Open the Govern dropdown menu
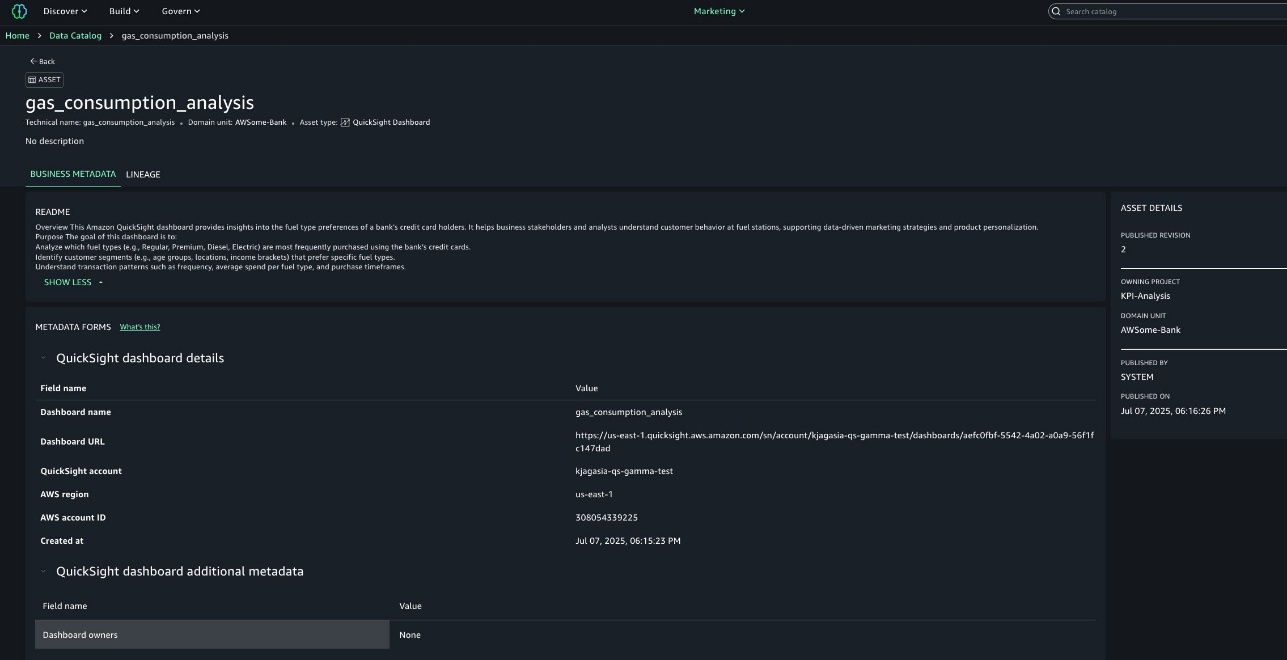 point(182,11)
